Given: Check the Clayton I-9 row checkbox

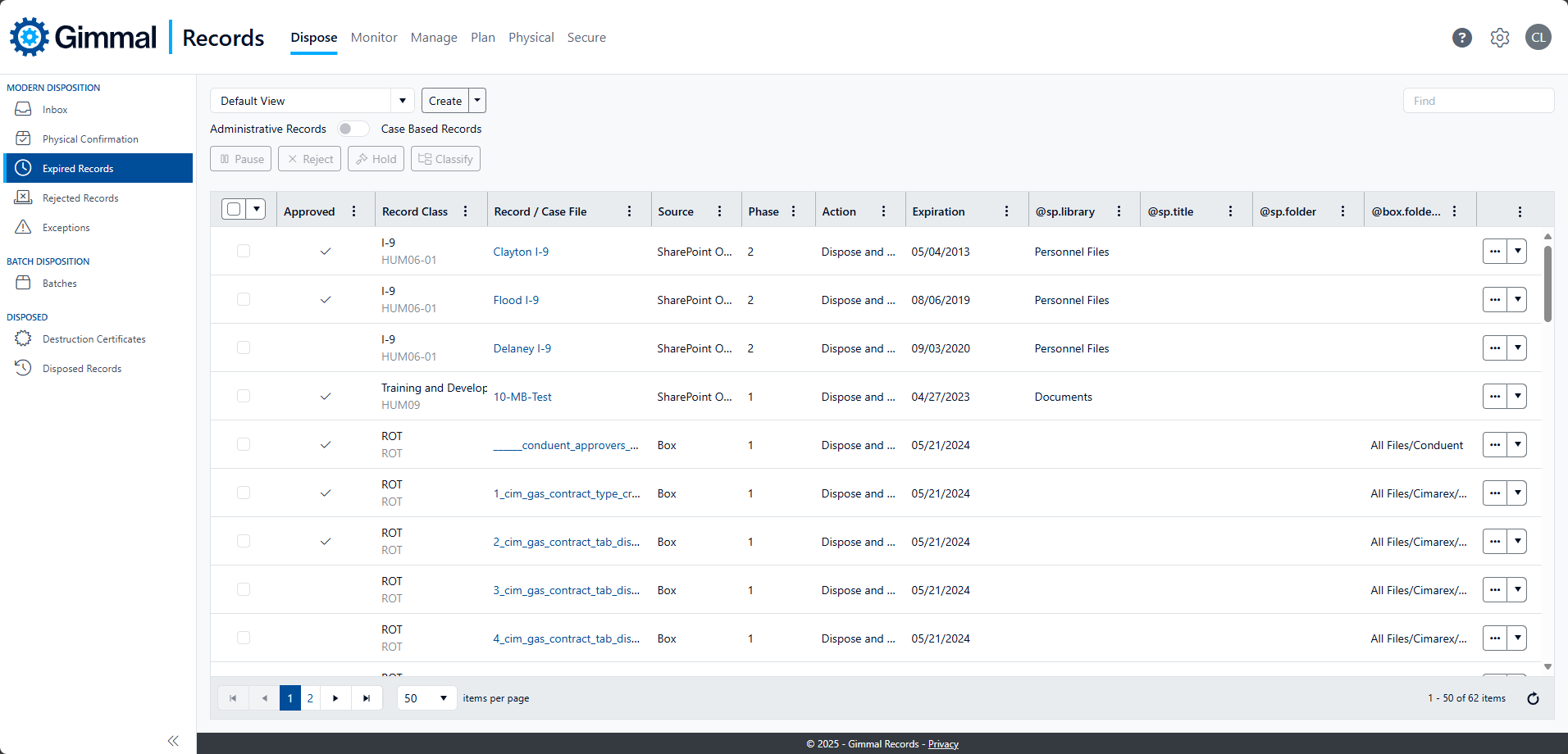Looking at the screenshot, I should coord(244,252).
